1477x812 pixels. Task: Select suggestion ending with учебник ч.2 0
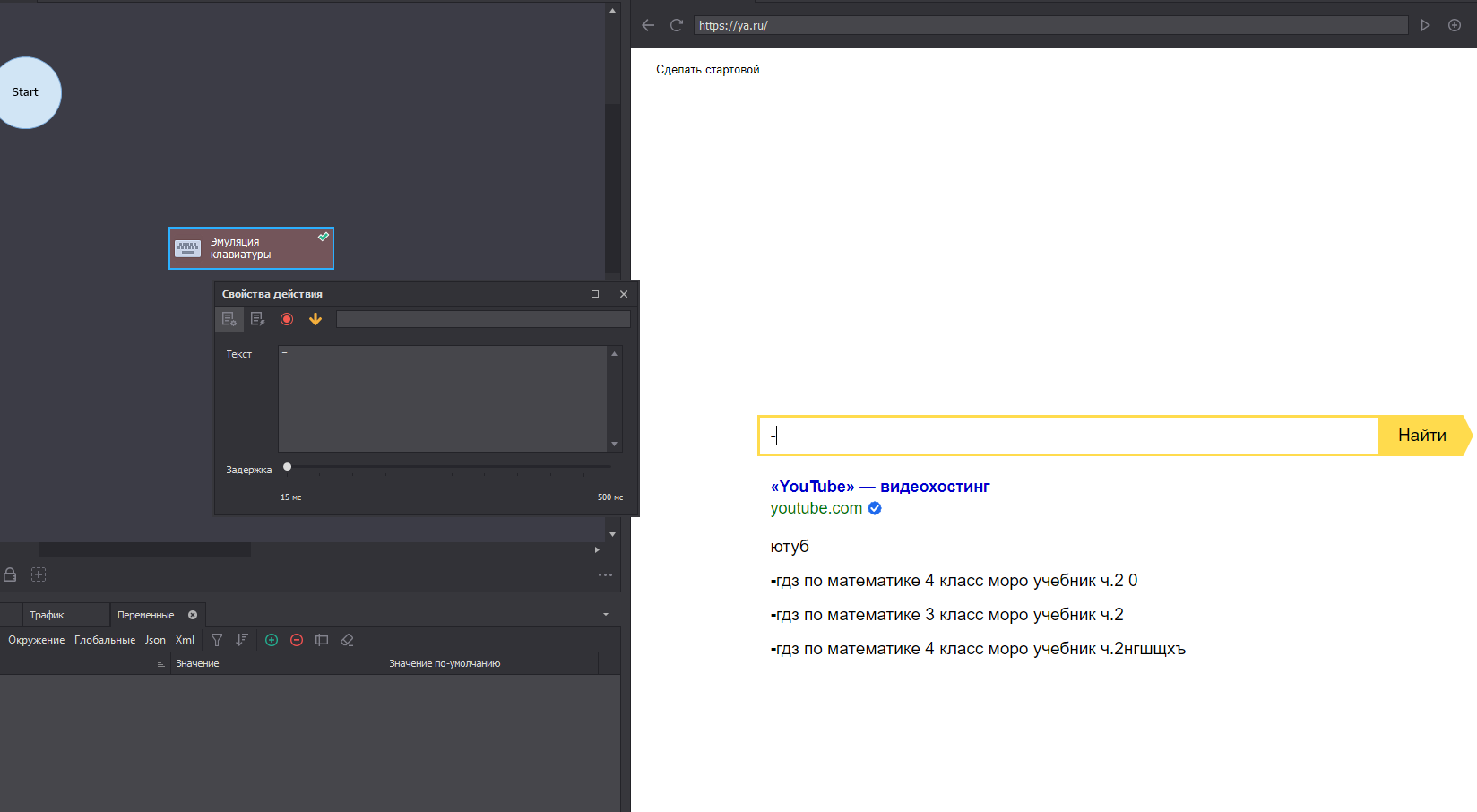coord(954,581)
